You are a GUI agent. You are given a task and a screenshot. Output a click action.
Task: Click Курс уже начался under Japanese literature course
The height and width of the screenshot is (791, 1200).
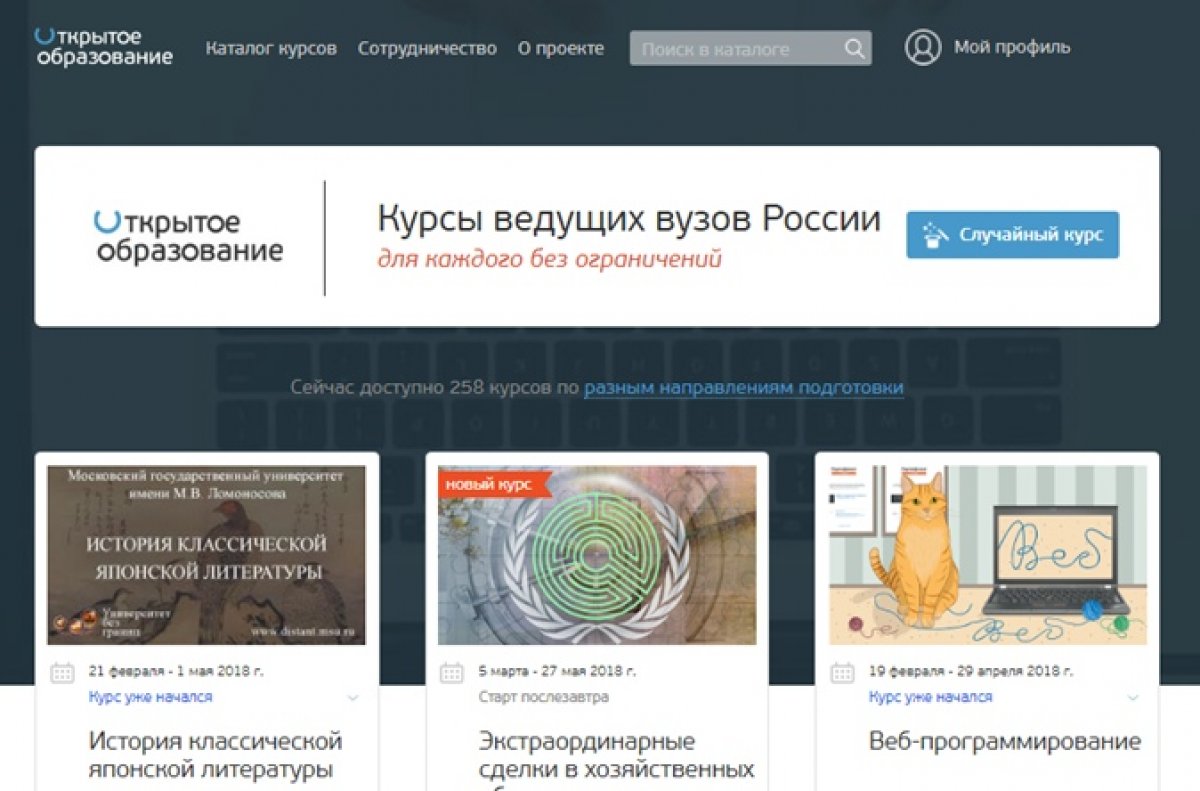[x=150, y=697]
